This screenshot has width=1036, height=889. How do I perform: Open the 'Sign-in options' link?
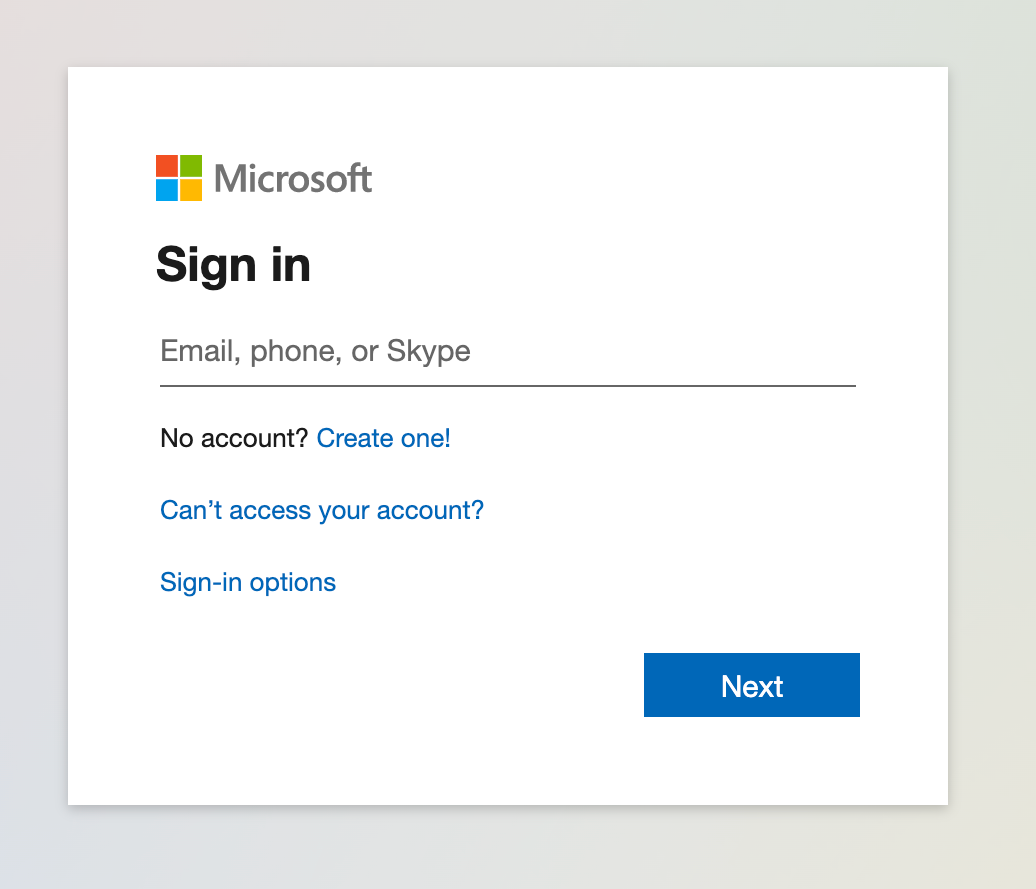[x=248, y=582]
